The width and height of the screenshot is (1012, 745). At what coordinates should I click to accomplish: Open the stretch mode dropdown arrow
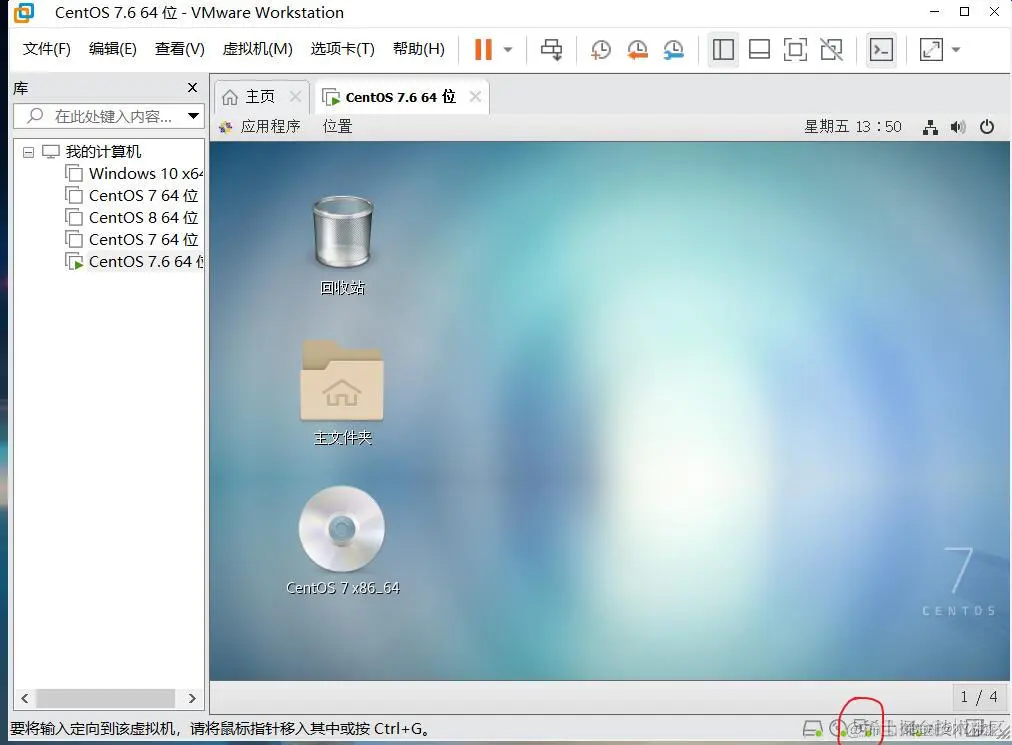point(956,49)
